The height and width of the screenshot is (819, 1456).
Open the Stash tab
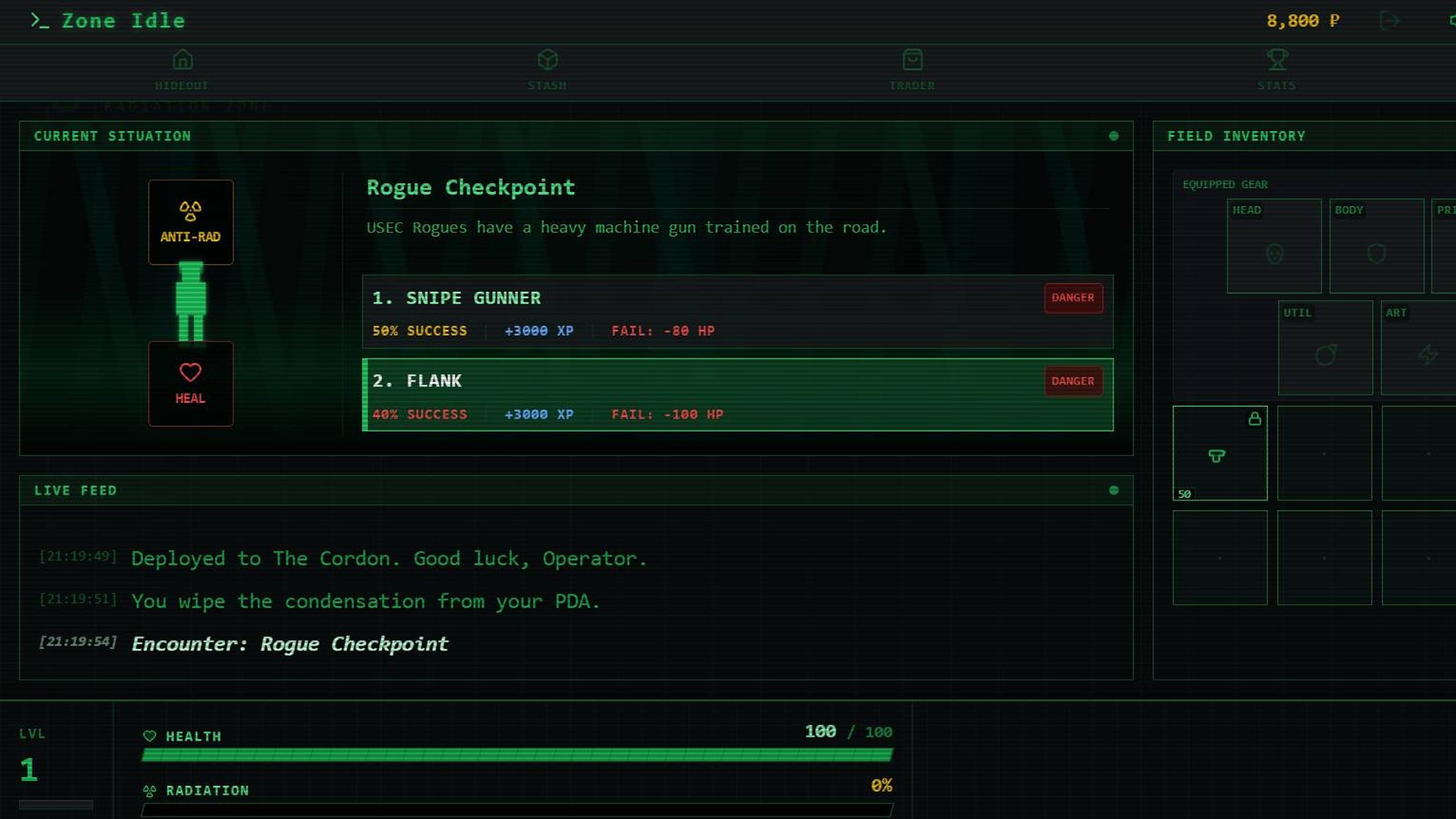(547, 71)
